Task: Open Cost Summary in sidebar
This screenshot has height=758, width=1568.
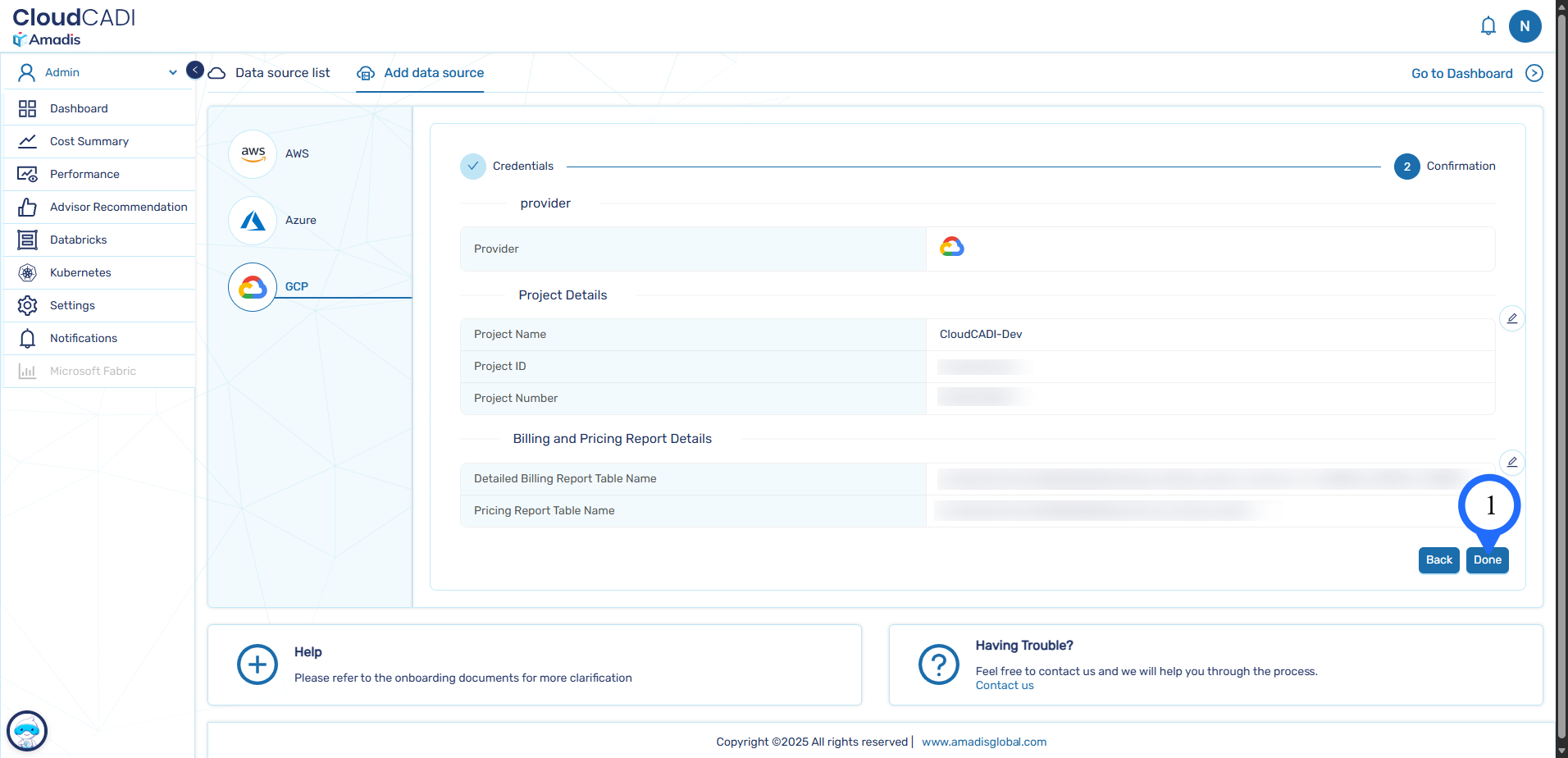Action: 89,141
